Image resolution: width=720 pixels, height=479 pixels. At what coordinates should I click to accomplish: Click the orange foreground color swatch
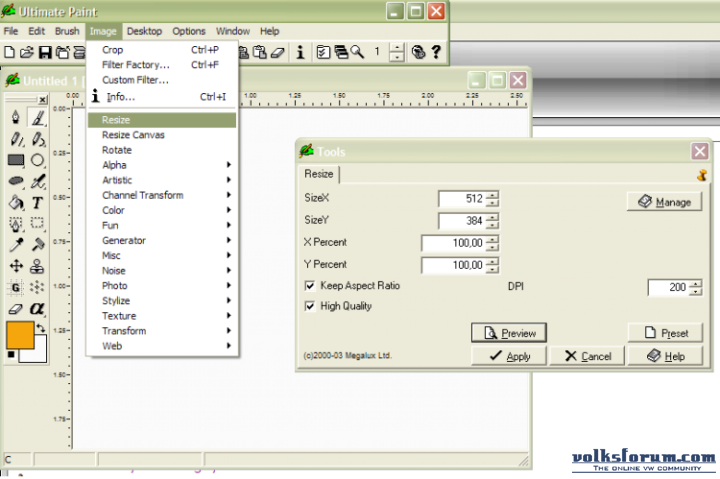pyautogui.click(x=20, y=335)
